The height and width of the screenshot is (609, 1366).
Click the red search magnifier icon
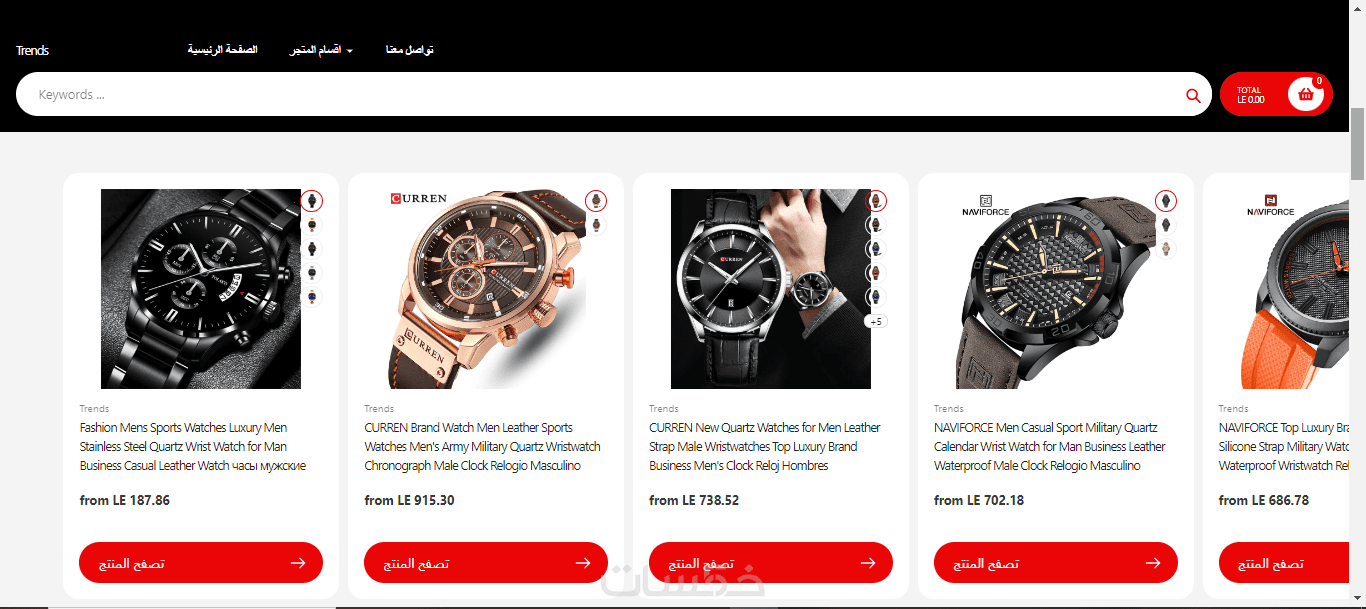pyautogui.click(x=1192, y=95)
